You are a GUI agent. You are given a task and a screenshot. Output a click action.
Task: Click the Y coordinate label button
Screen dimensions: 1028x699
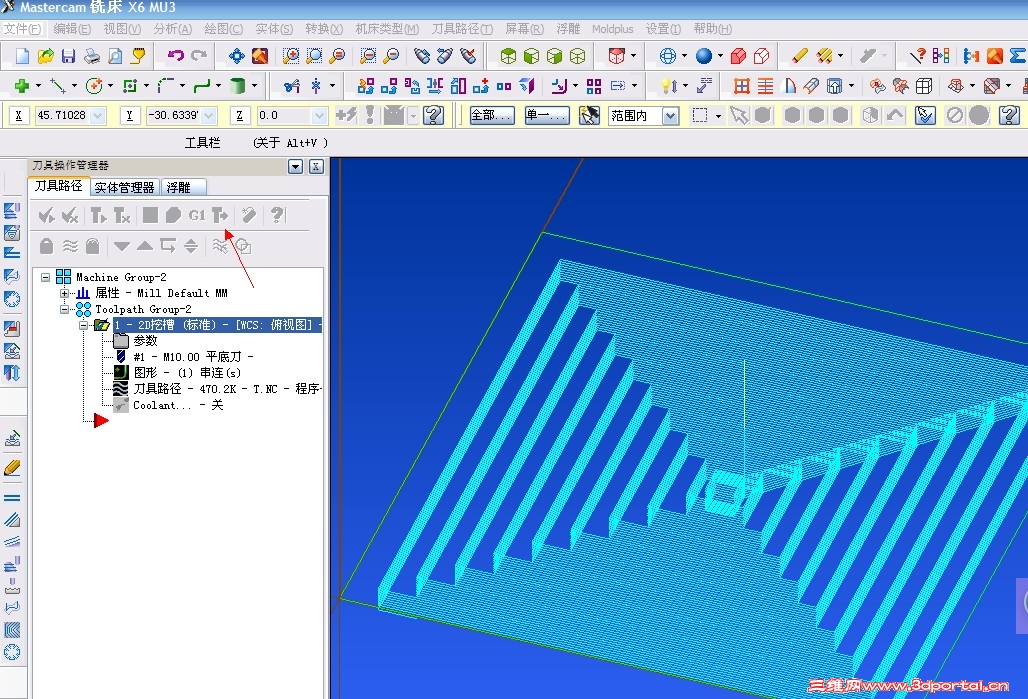click(x=129, y=116)
